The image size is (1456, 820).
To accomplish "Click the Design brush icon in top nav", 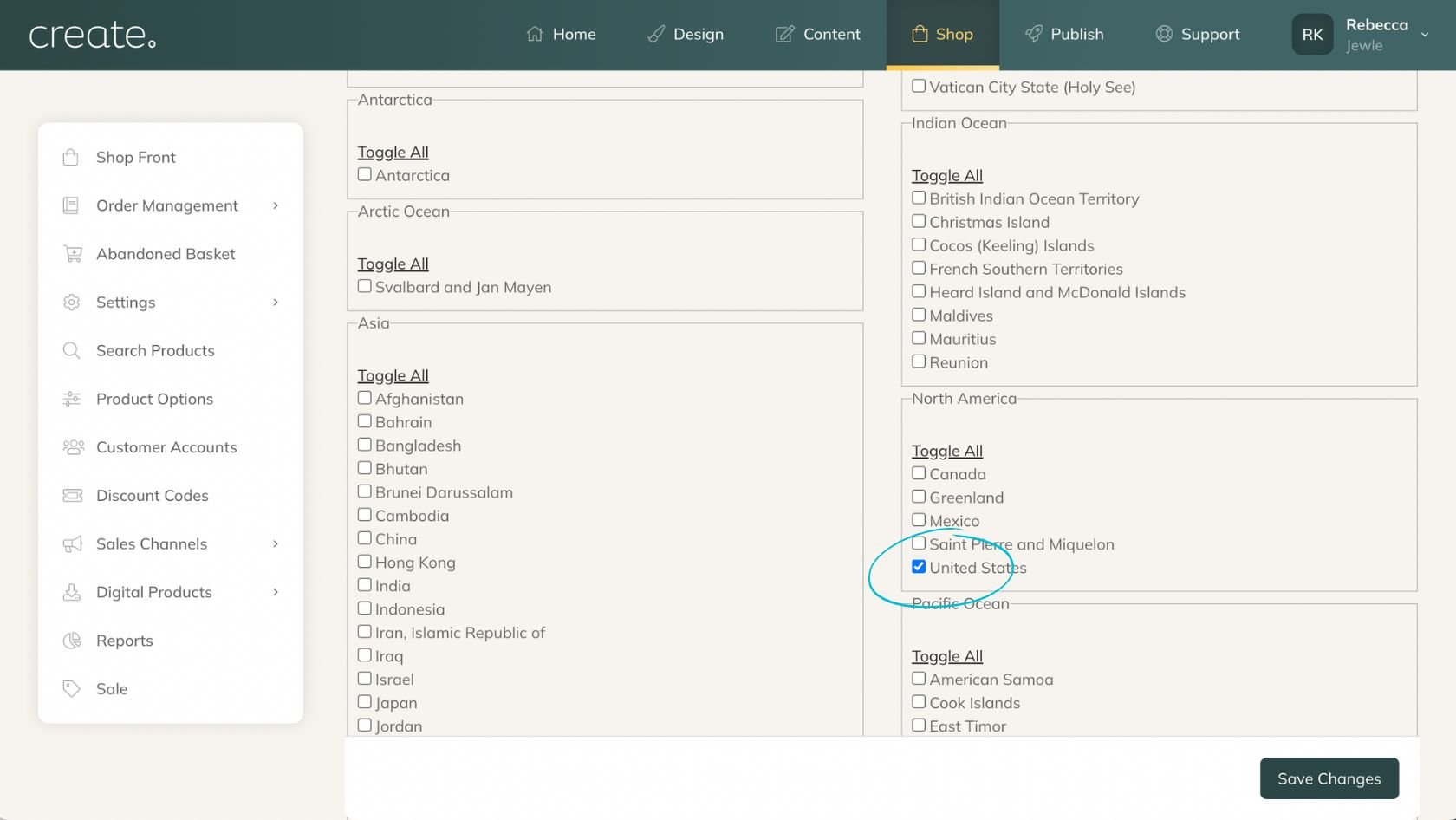I will point(656,34).
